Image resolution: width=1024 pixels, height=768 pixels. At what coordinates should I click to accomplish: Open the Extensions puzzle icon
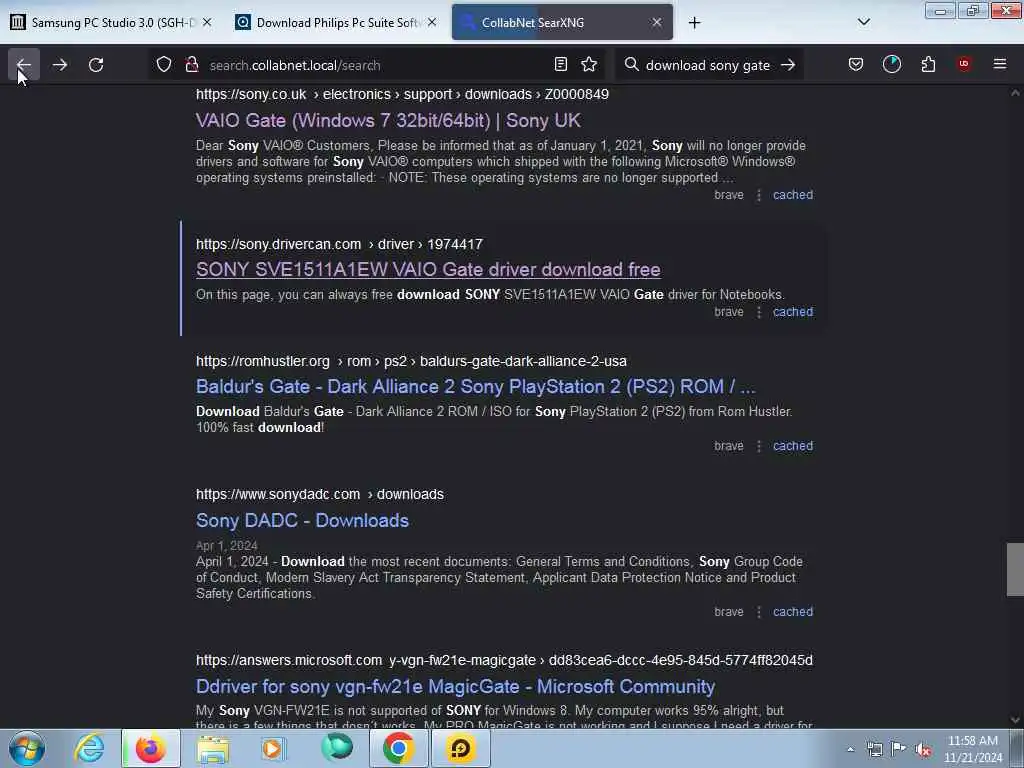tap(928, 64)
